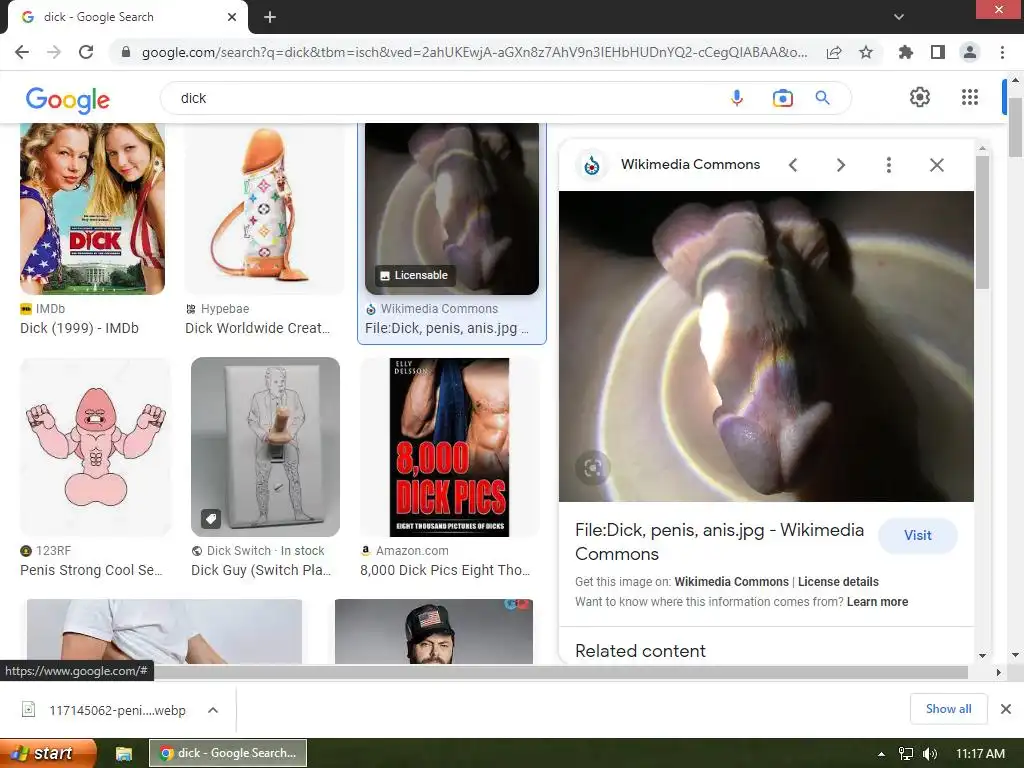Image resolution: width=1024 pixels, height=768 pixels.
Task: Click the 11:17 AM taskbar clock
Action: pos(980,754)
